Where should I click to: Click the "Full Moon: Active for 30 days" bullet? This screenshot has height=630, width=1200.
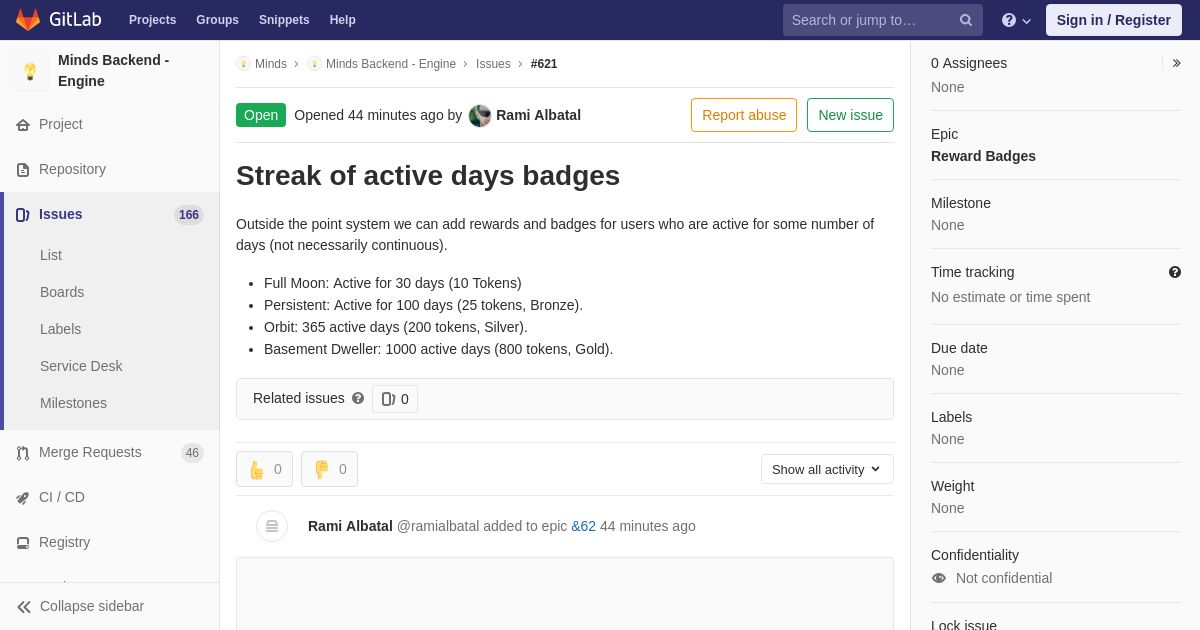(393, 283)
